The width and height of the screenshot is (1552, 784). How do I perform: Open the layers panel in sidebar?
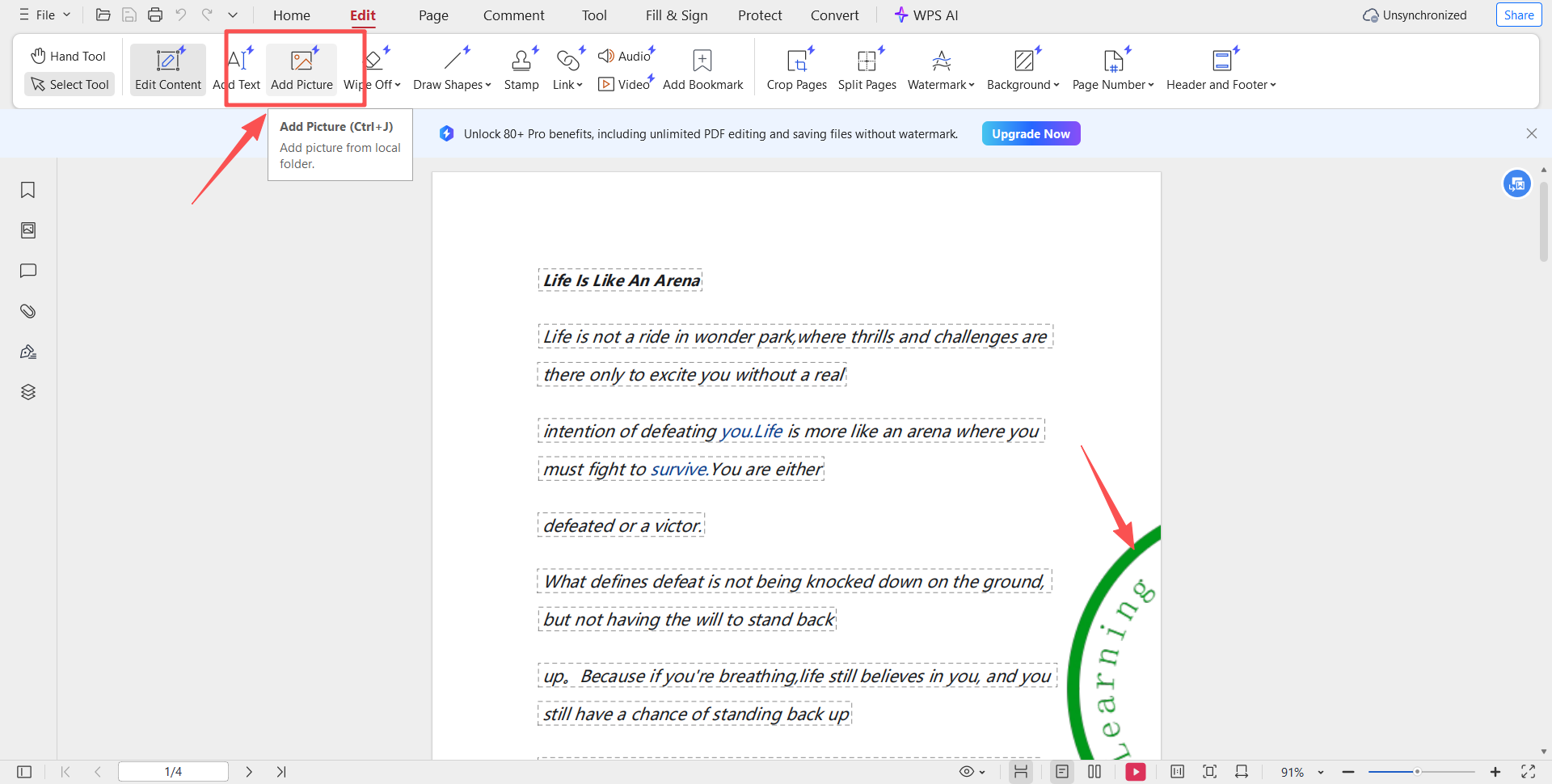(28, 392)
